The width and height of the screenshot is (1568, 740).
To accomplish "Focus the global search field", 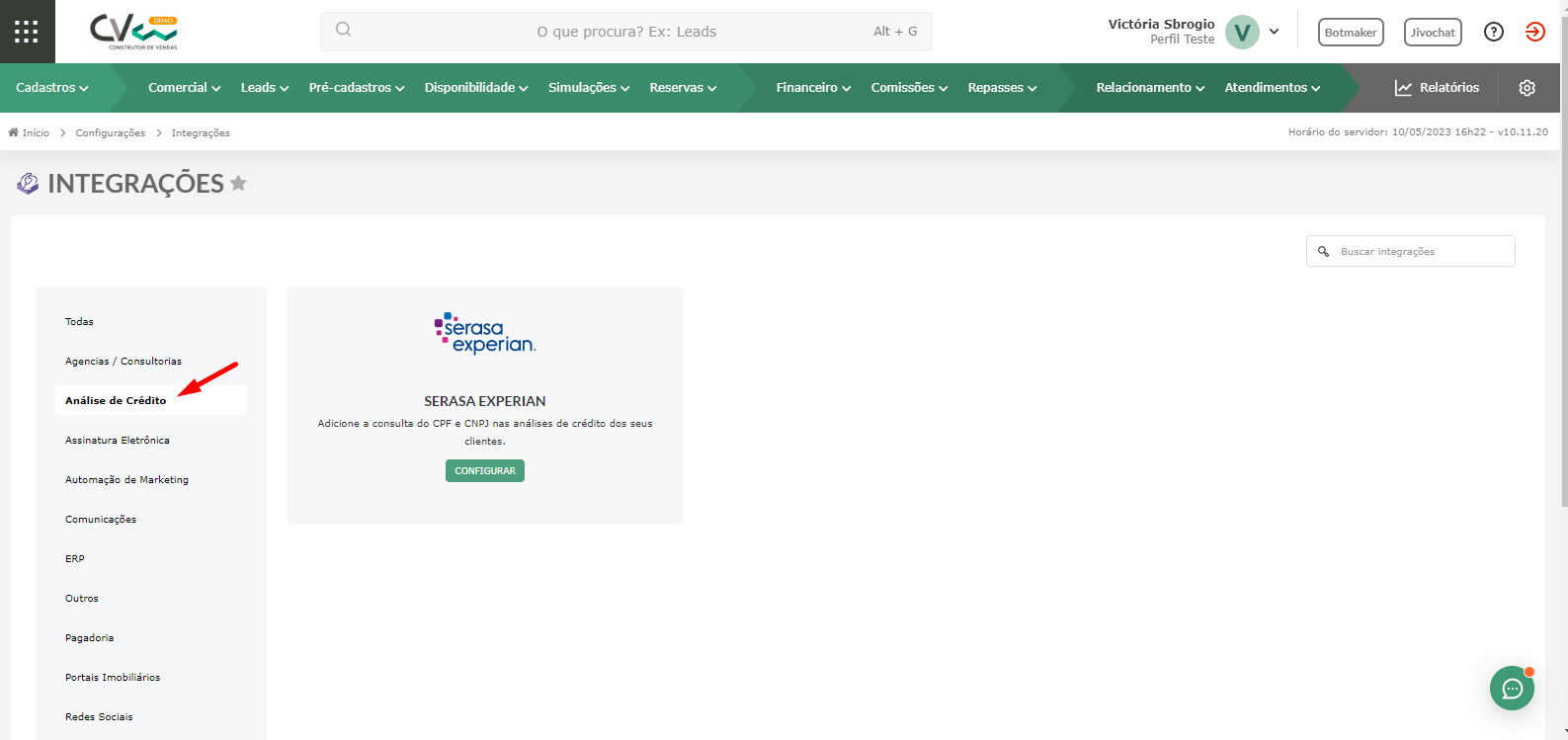I will click(626, 32).
